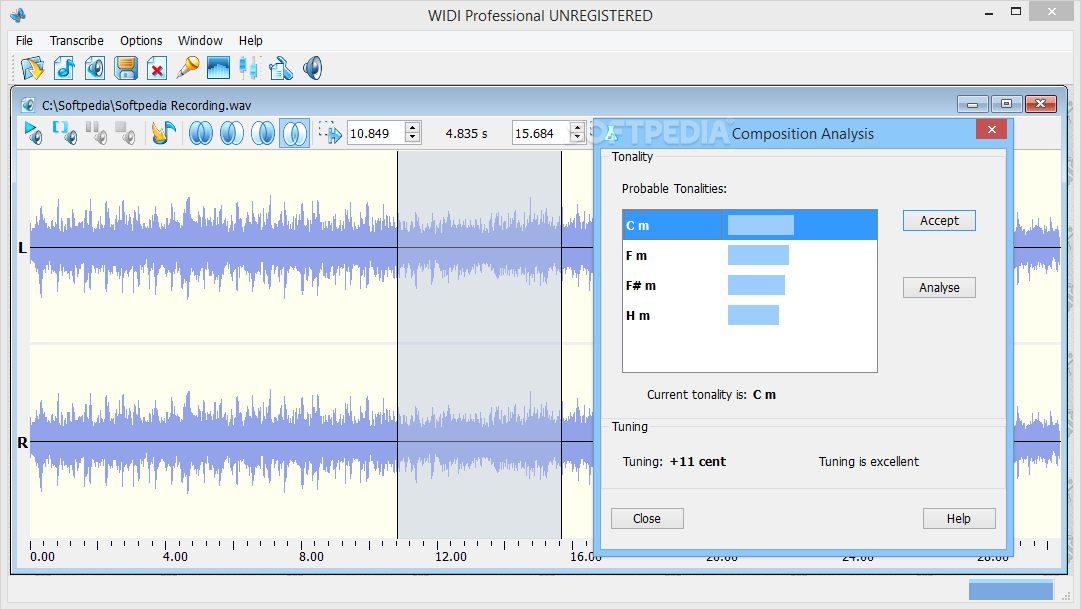The image size is (1081, 610).
Task: Select the second channel rings icon
Action: [x=232, y=133]
